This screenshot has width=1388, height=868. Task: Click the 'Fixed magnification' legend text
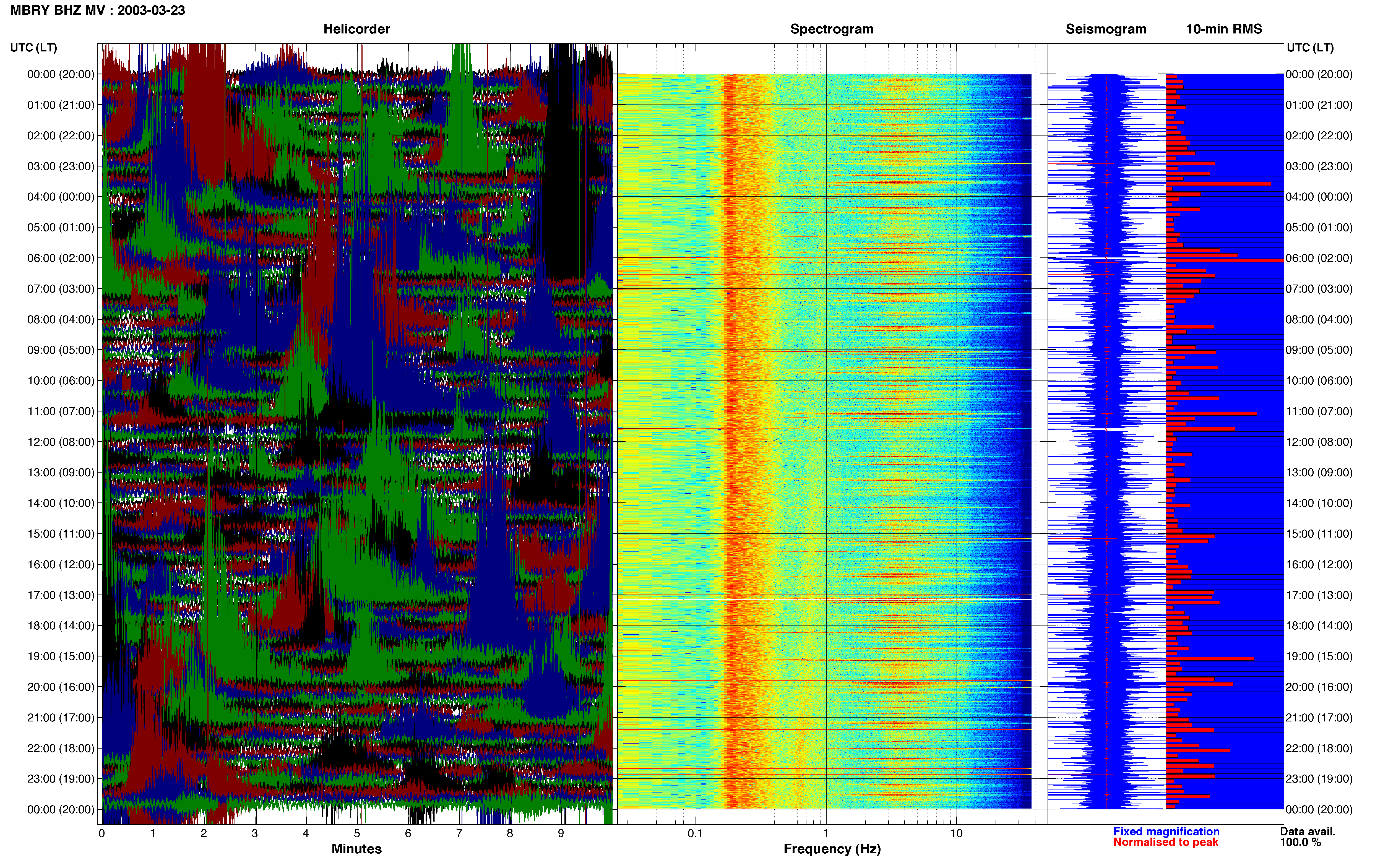pos(1166,831)
